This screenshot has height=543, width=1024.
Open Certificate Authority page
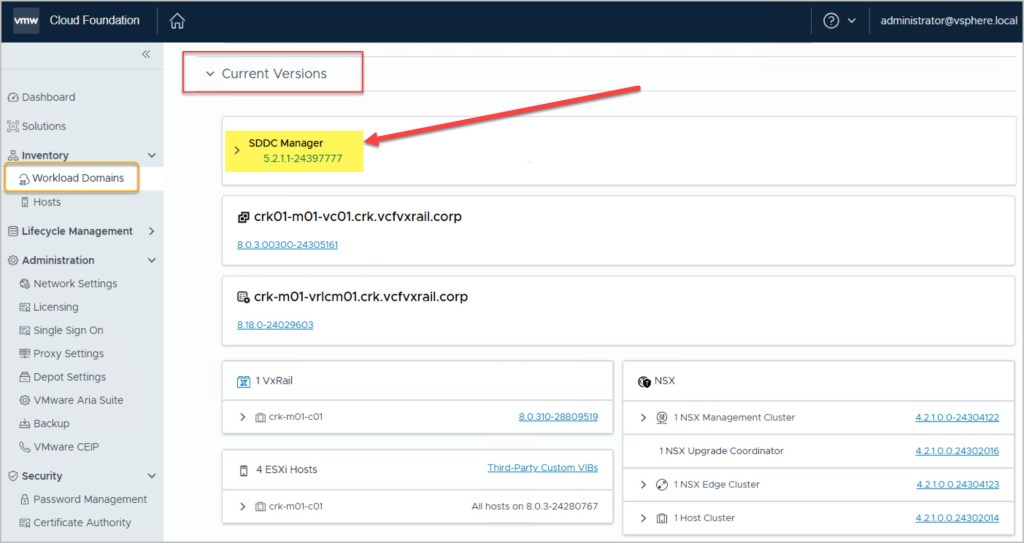coord(82,523)
